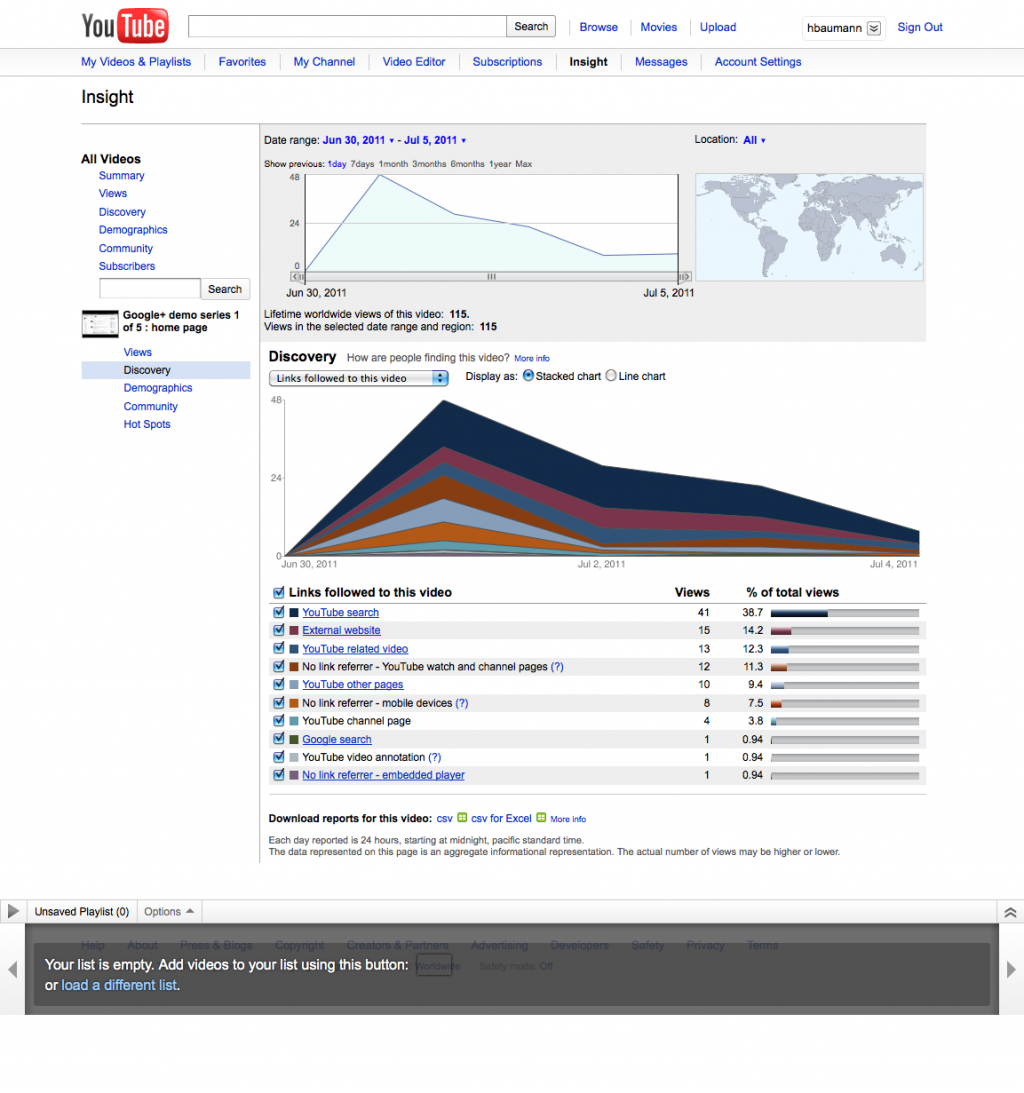Click the playlist previous left arrow

coord(13,969)
